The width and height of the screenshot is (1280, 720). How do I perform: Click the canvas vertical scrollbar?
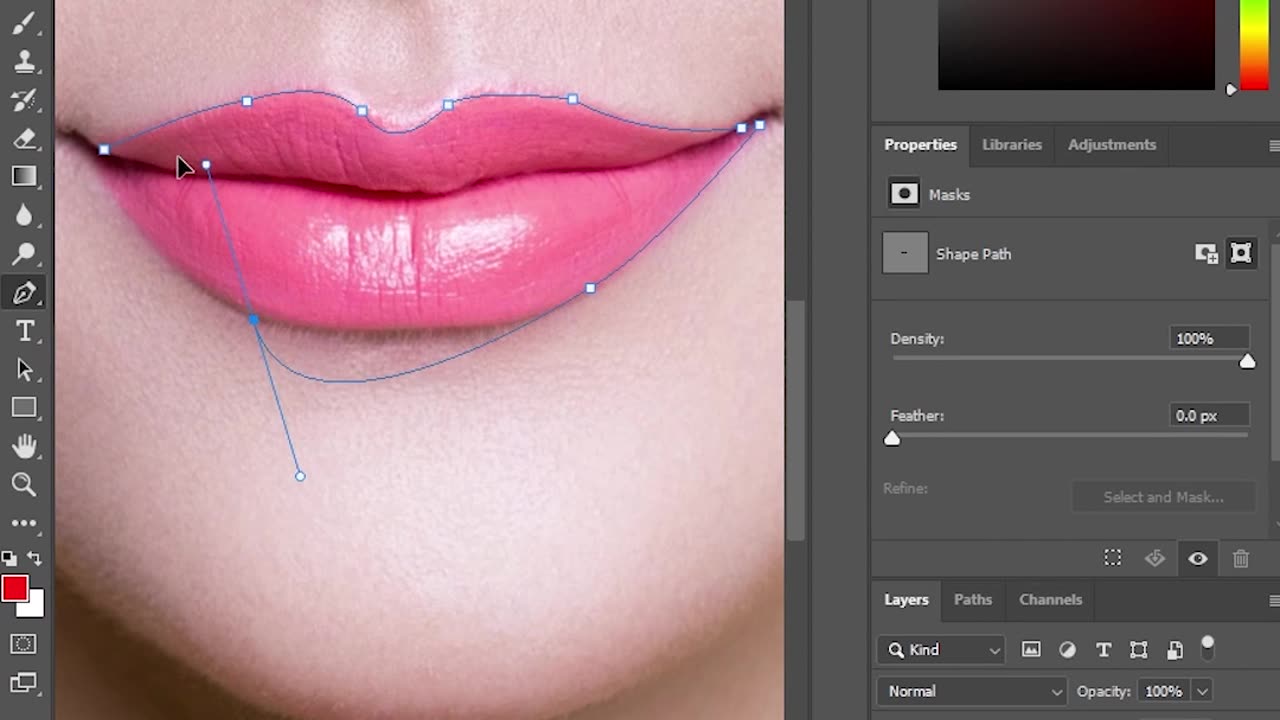795,420
